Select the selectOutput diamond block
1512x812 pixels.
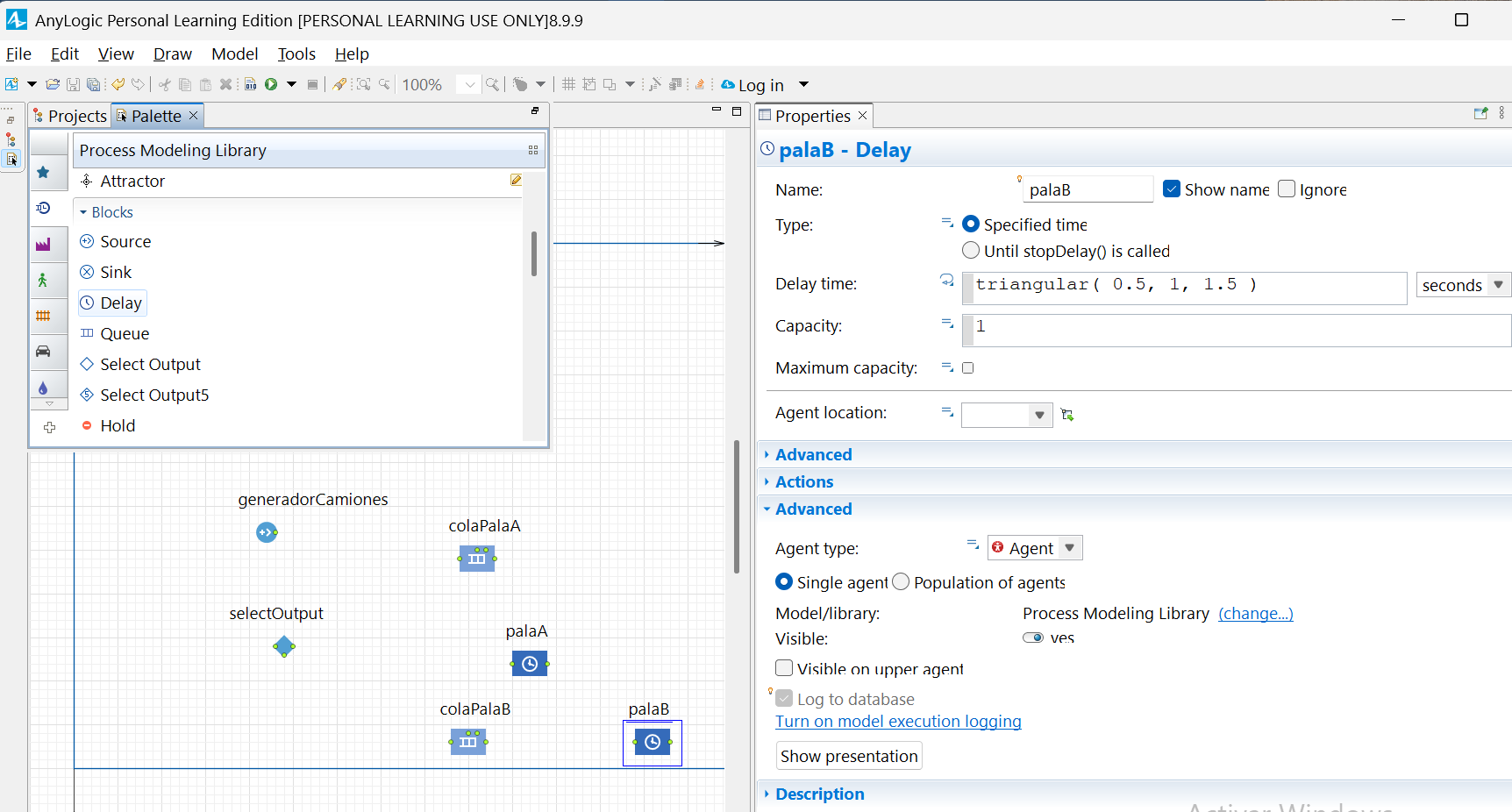coord(283,647)
